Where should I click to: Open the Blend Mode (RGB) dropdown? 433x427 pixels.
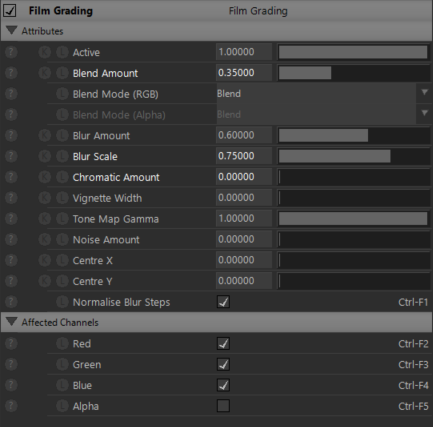[323, 94]
